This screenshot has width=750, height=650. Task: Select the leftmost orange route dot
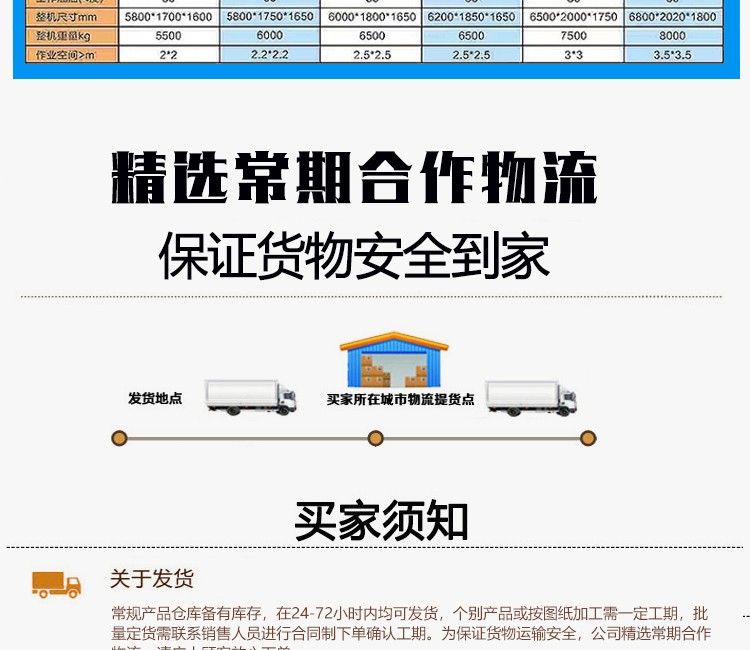119,438
